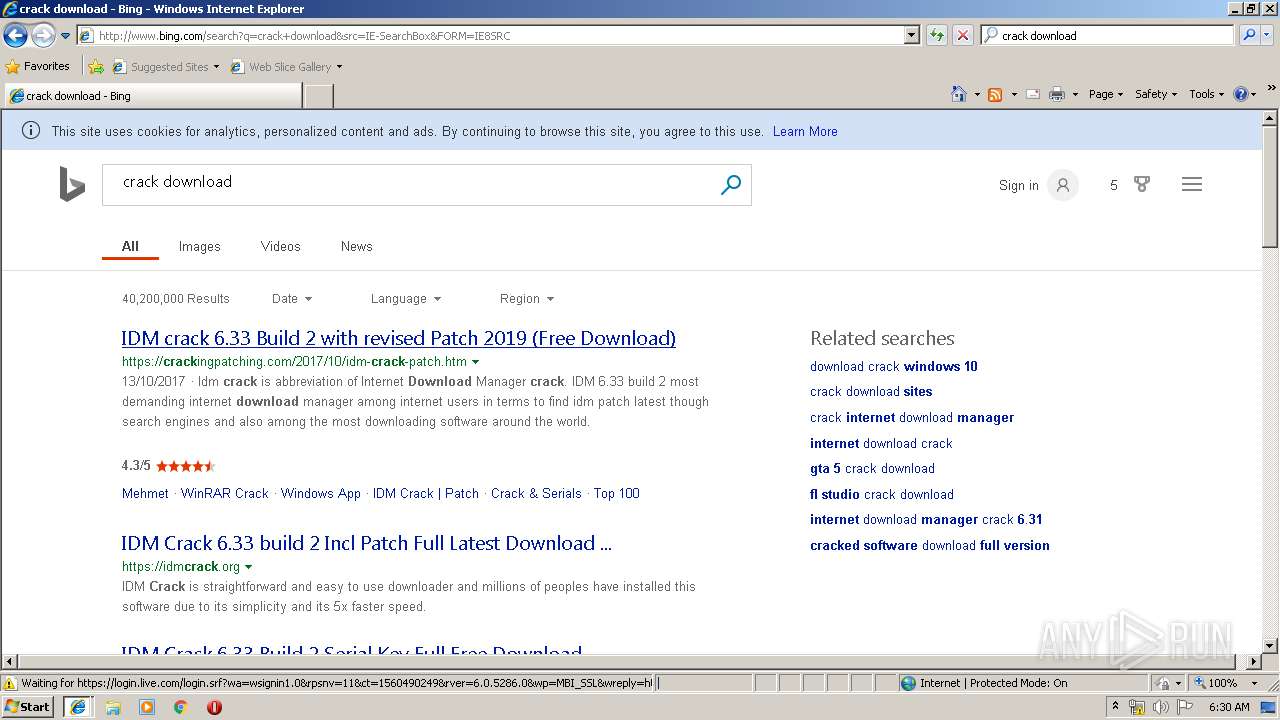Refresh the page with the reload icon

tap(937, 35)
